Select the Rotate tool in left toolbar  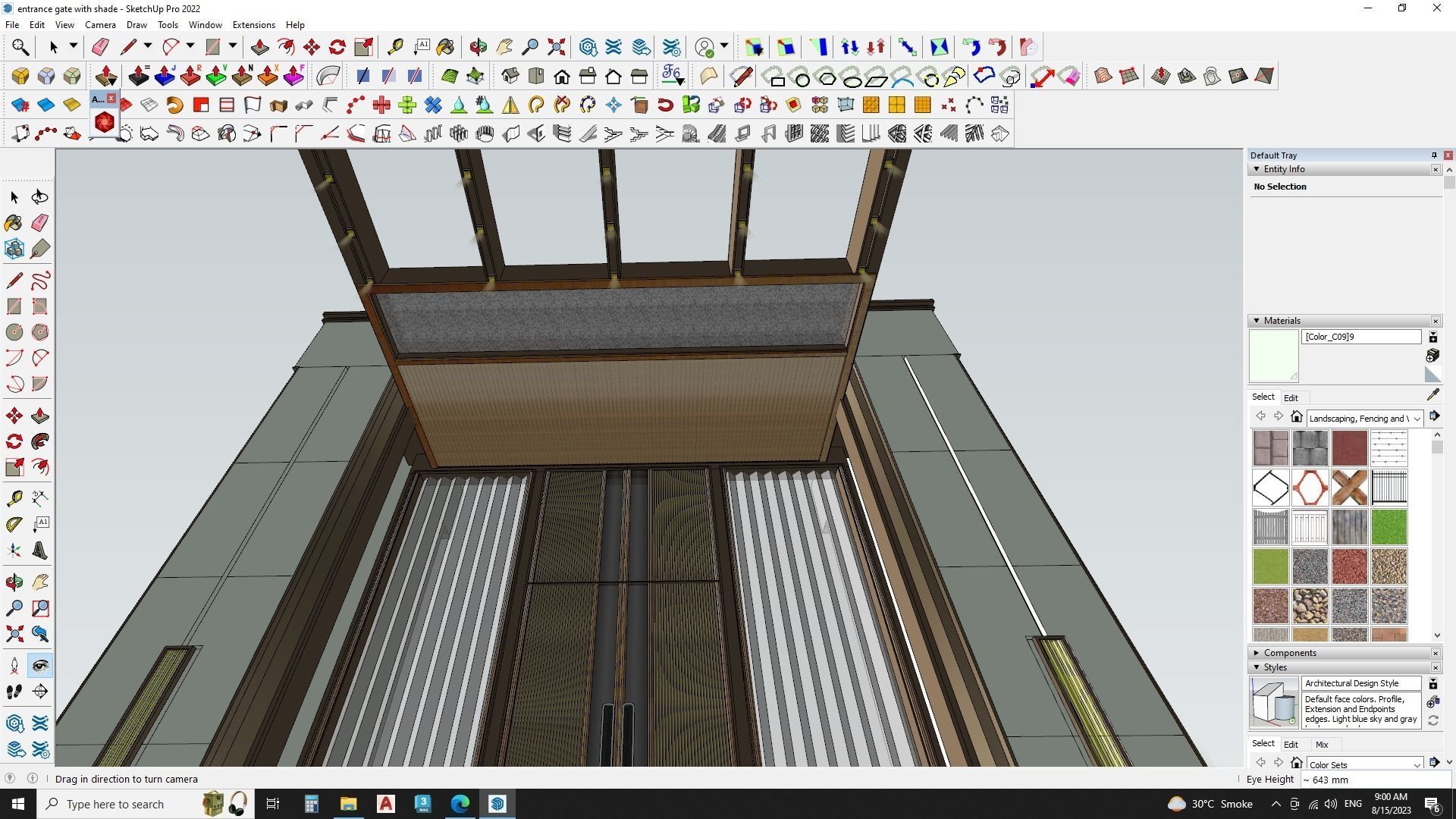pyautogui.click(x=14, y=441)
